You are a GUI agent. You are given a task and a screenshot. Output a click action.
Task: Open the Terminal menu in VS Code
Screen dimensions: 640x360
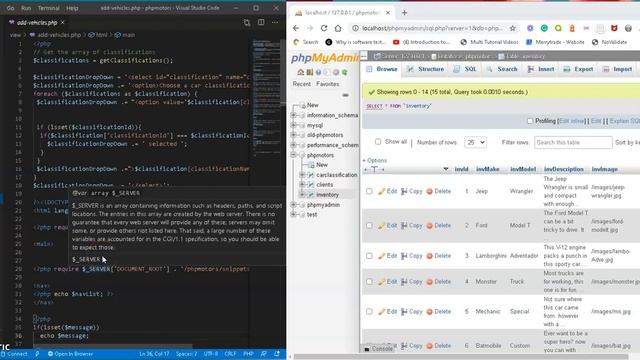(x=48, y=8)
